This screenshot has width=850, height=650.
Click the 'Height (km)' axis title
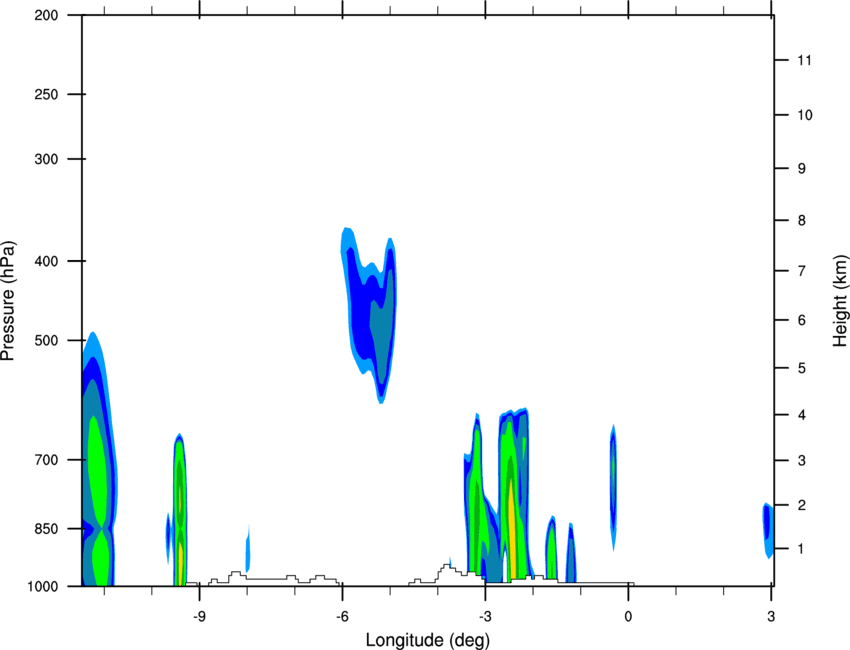click(840, 301)
